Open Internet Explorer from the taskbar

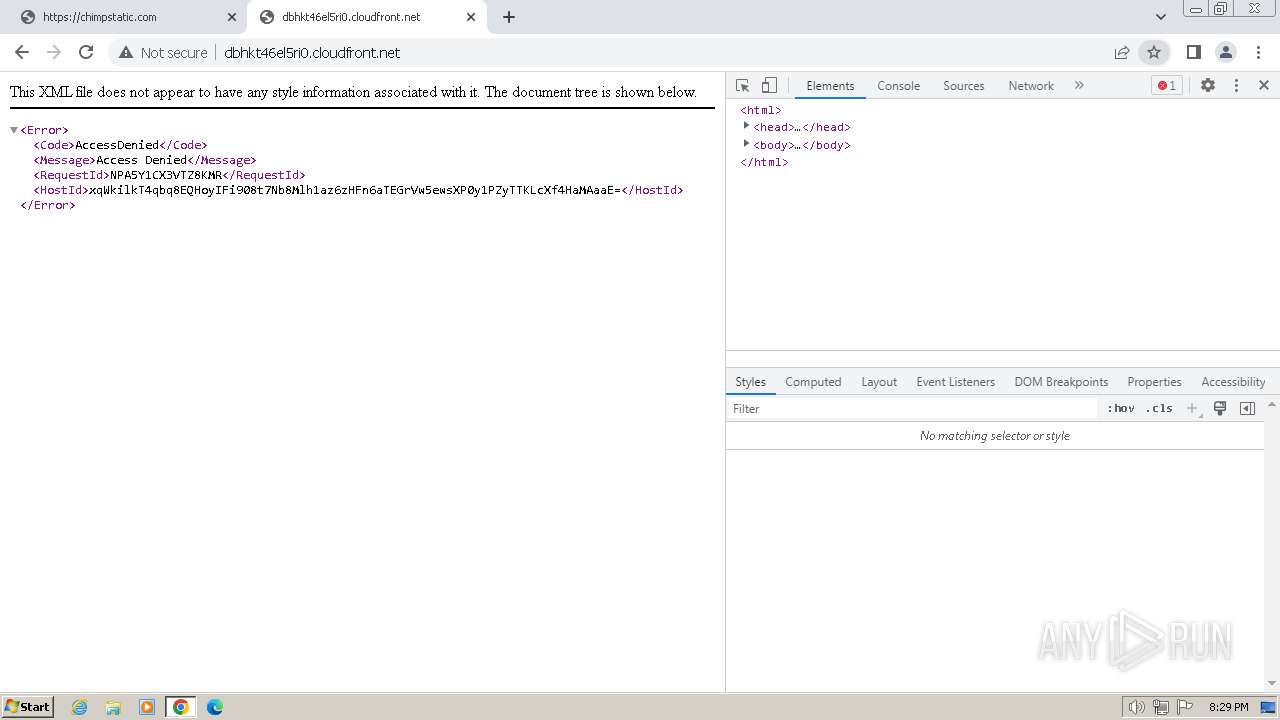pos(80,707)
